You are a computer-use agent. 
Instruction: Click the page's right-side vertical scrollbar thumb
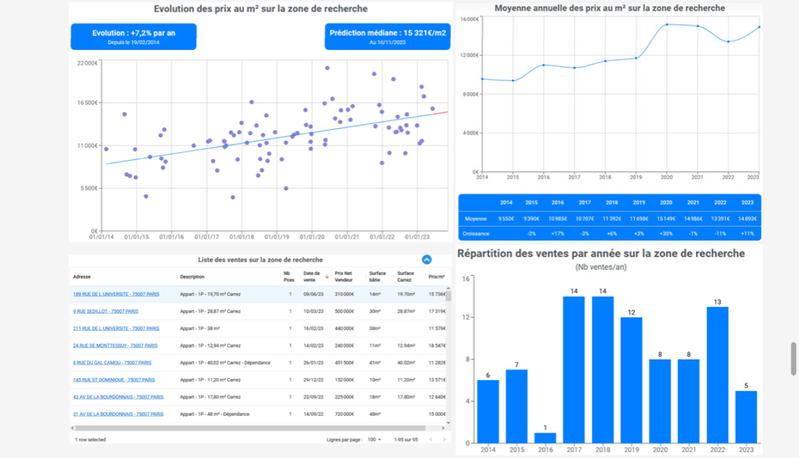pos(794,357)
